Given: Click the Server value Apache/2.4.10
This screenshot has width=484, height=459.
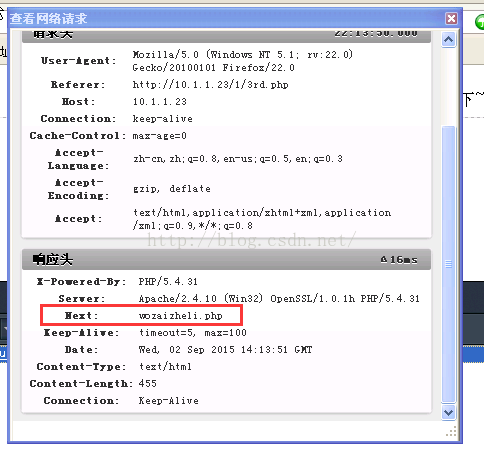Looking at the screenshot, I should click(279, 298).
